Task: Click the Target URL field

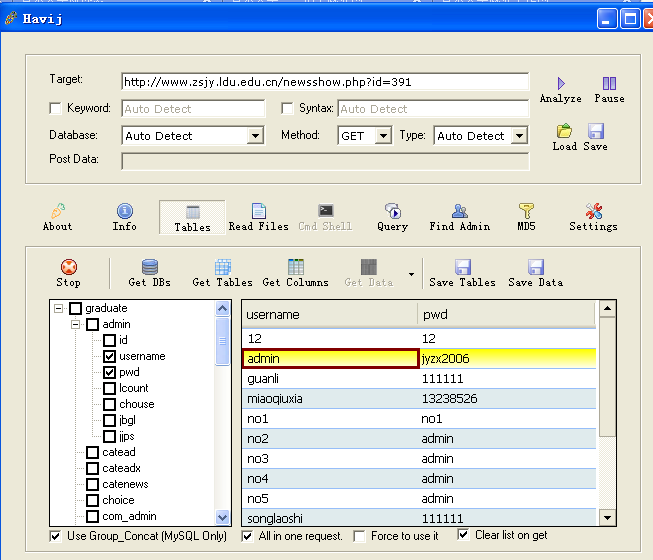Action: tap(325, 82)
